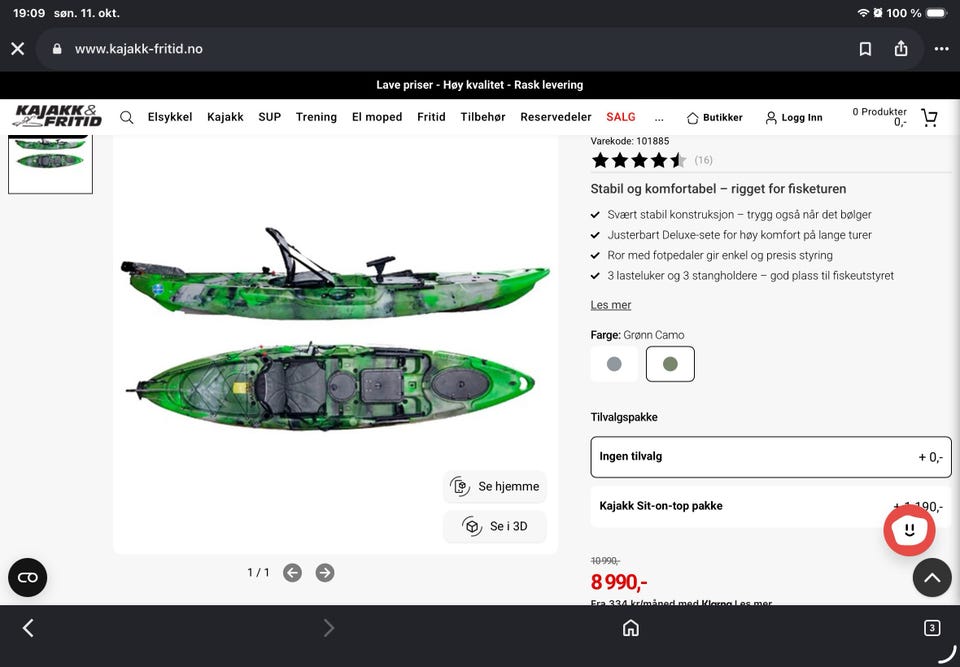Bookmark this page in the browser

[865, 49]
